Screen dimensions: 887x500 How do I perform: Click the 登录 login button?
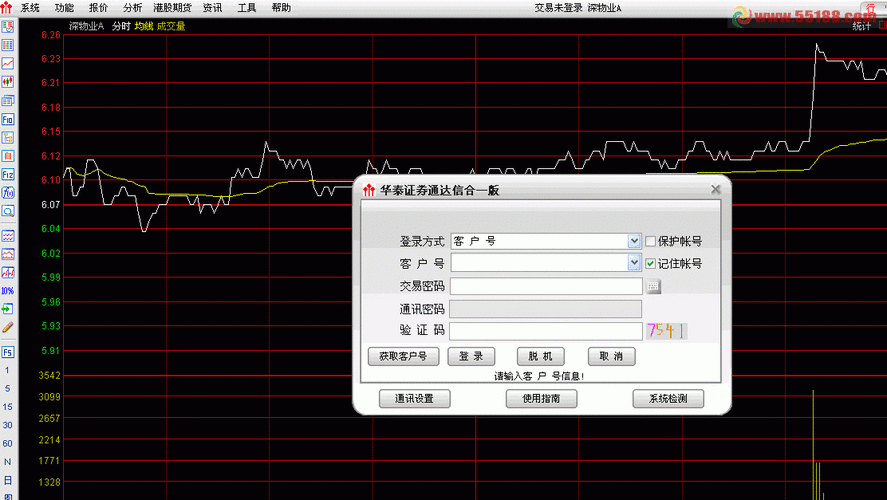pos(471,356)
